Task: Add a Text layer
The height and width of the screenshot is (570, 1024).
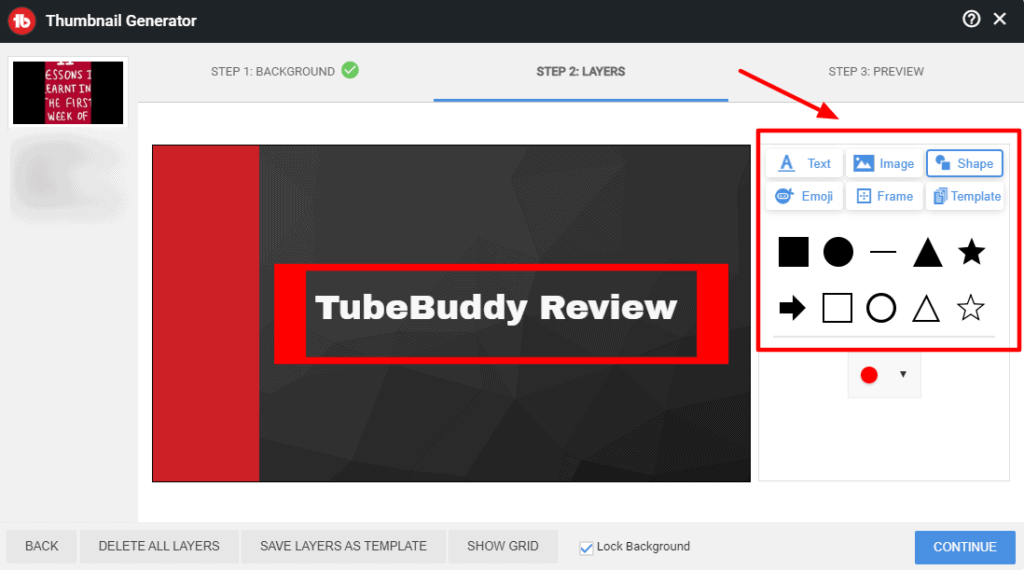Action: point(805,163)
